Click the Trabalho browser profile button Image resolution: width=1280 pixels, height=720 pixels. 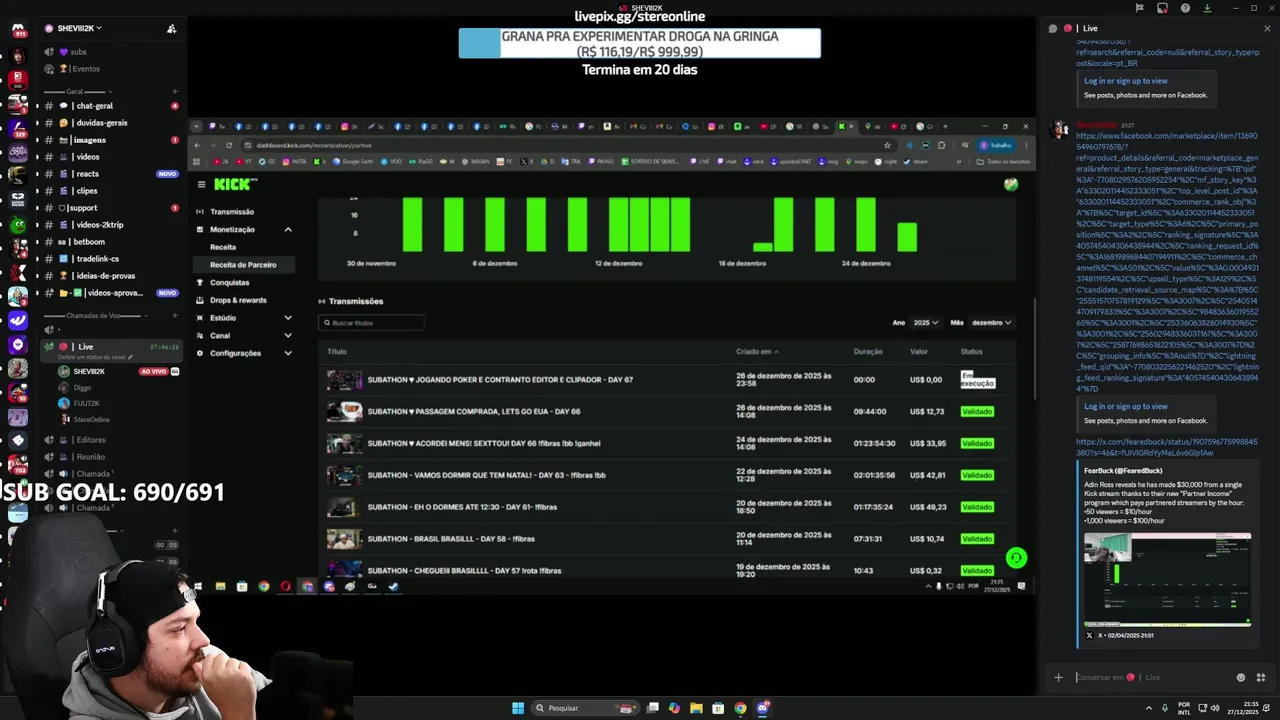point(996,145)
